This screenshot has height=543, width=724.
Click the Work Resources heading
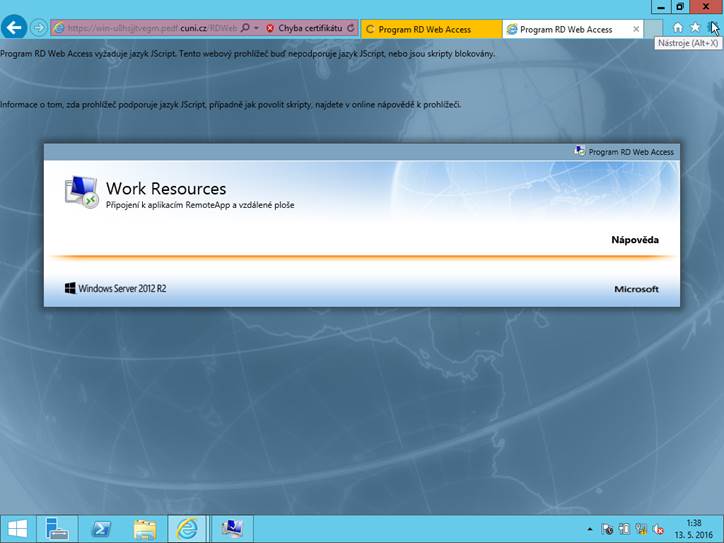point(166,188)
